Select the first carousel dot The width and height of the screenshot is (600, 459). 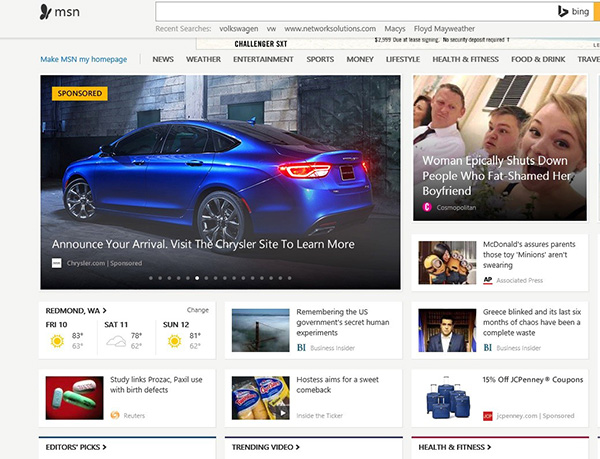point(151,278)
